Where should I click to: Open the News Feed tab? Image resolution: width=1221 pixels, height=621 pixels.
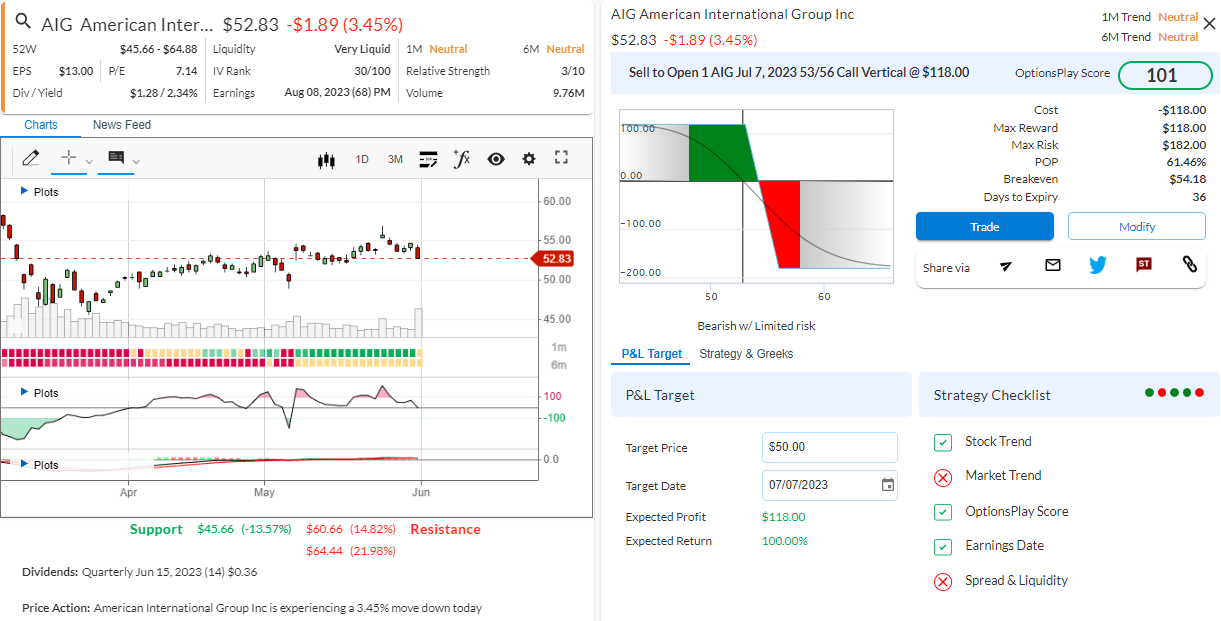(122, 125)
